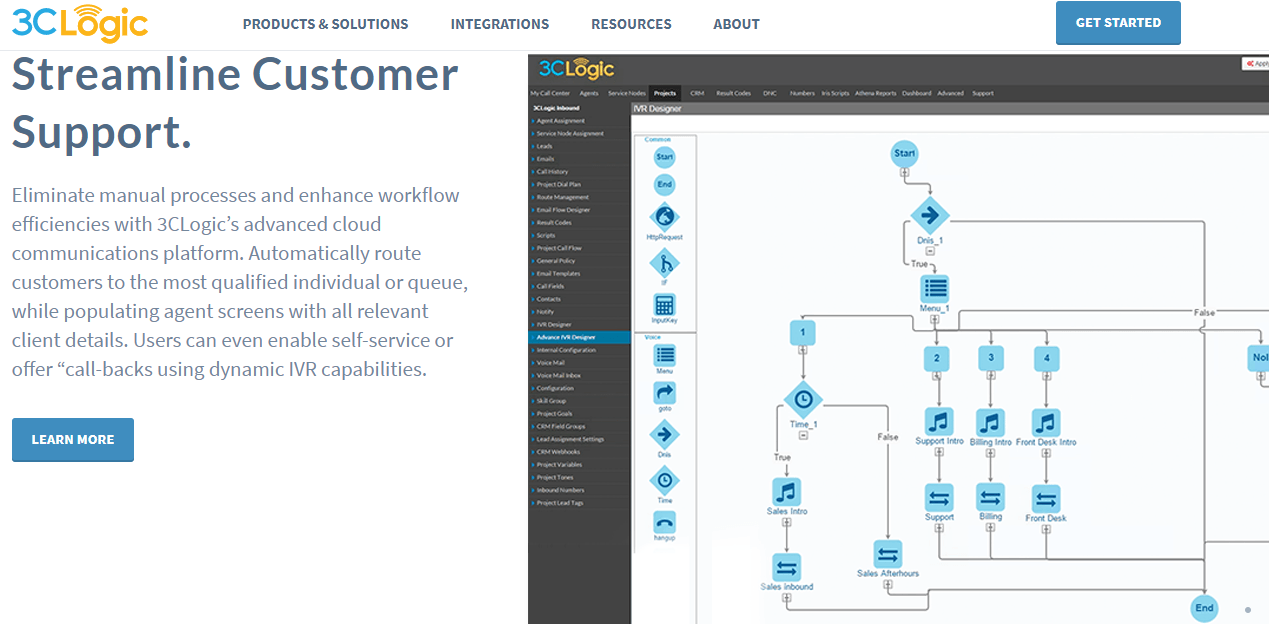
Task: Open the Dashboard tab in the app
Action: click(916, 93)
